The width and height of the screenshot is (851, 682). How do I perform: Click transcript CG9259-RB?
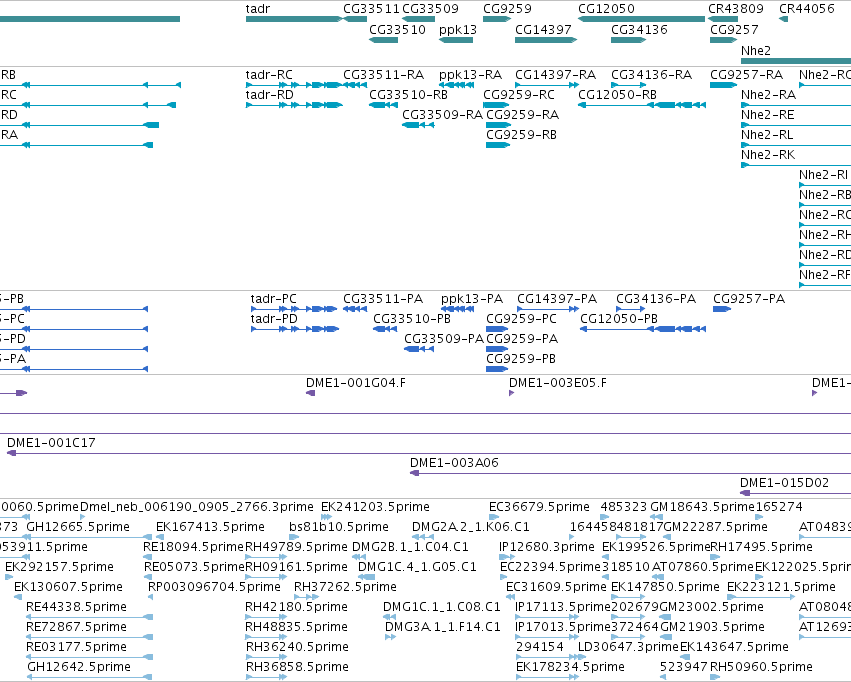(498, 145)
